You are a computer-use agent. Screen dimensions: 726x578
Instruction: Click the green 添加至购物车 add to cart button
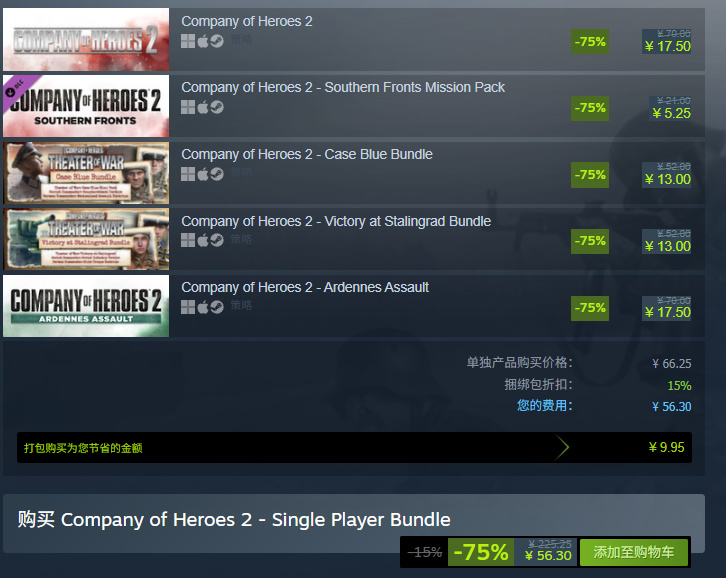(x=633, y=552)
